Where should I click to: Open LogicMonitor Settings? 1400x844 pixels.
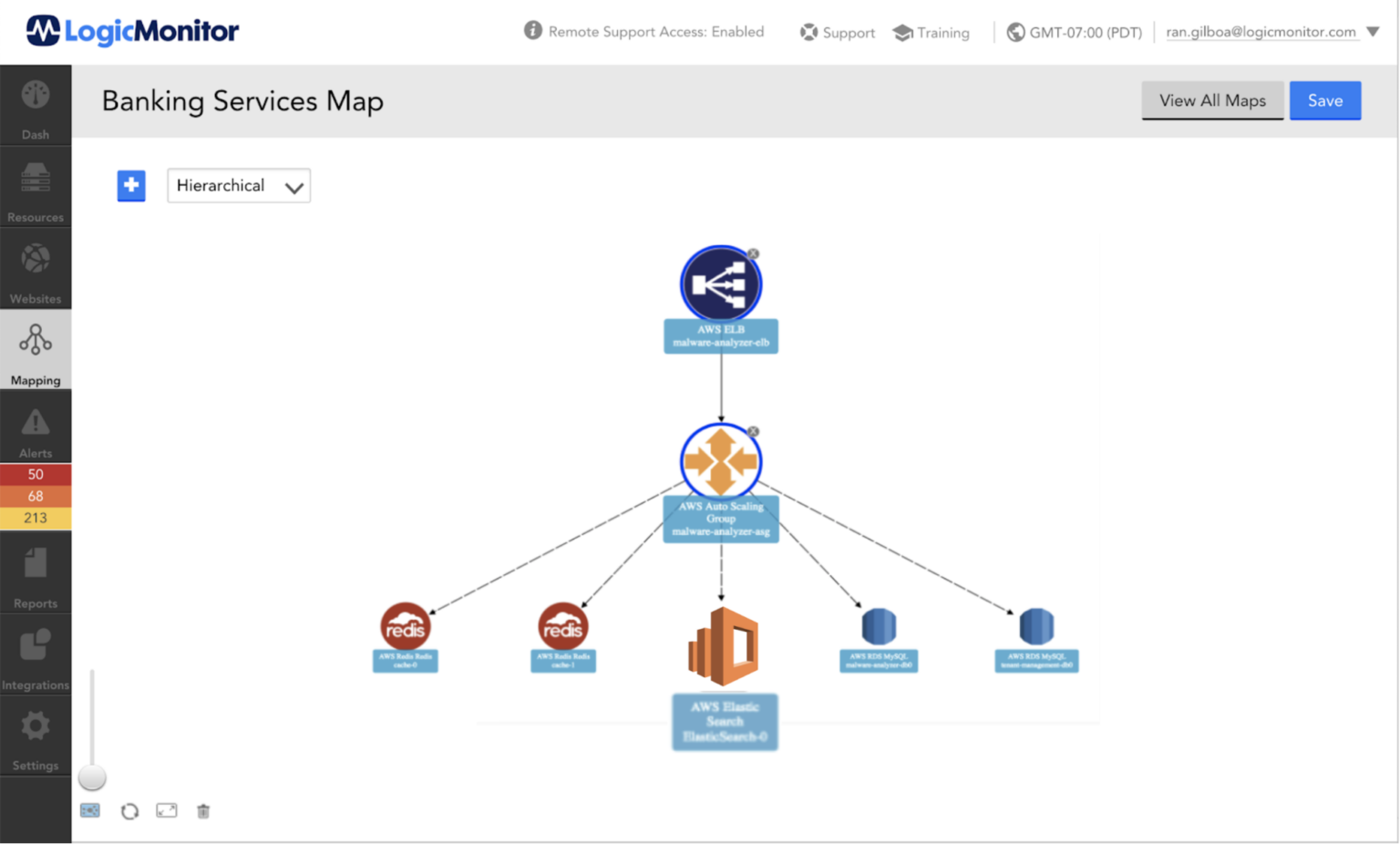(36, 735)
